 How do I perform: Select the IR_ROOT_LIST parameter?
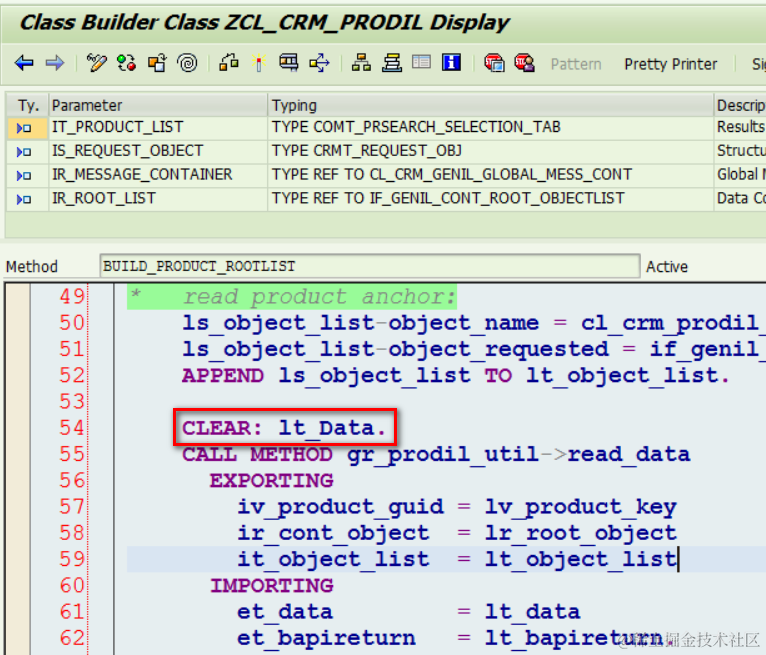click(158, 198)
